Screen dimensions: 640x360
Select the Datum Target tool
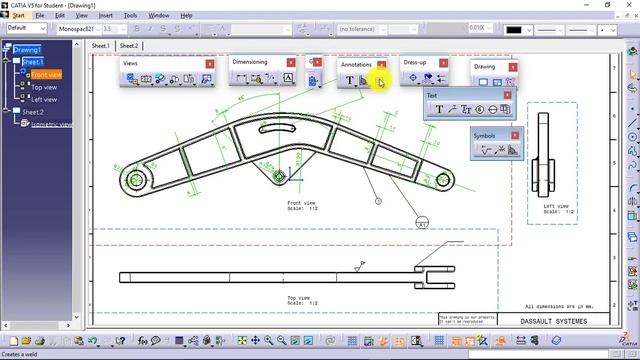(493, 109)
